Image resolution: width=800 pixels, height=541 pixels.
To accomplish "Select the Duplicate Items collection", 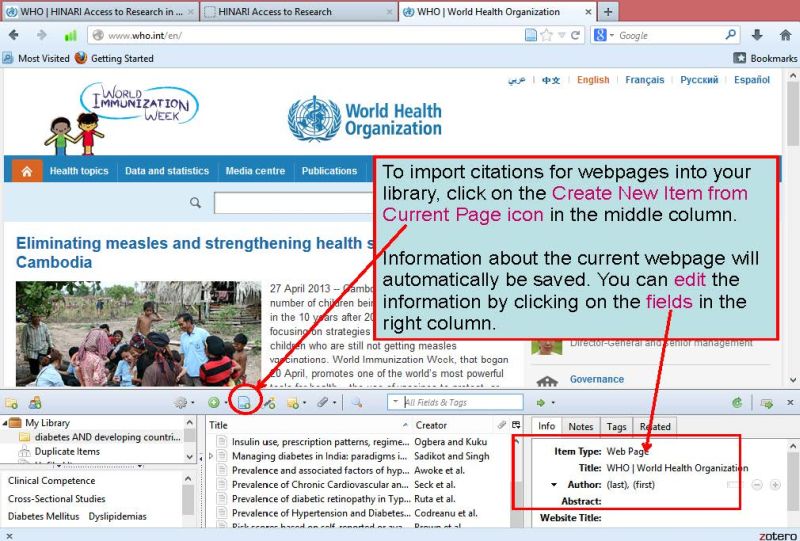I will [67, 451].
